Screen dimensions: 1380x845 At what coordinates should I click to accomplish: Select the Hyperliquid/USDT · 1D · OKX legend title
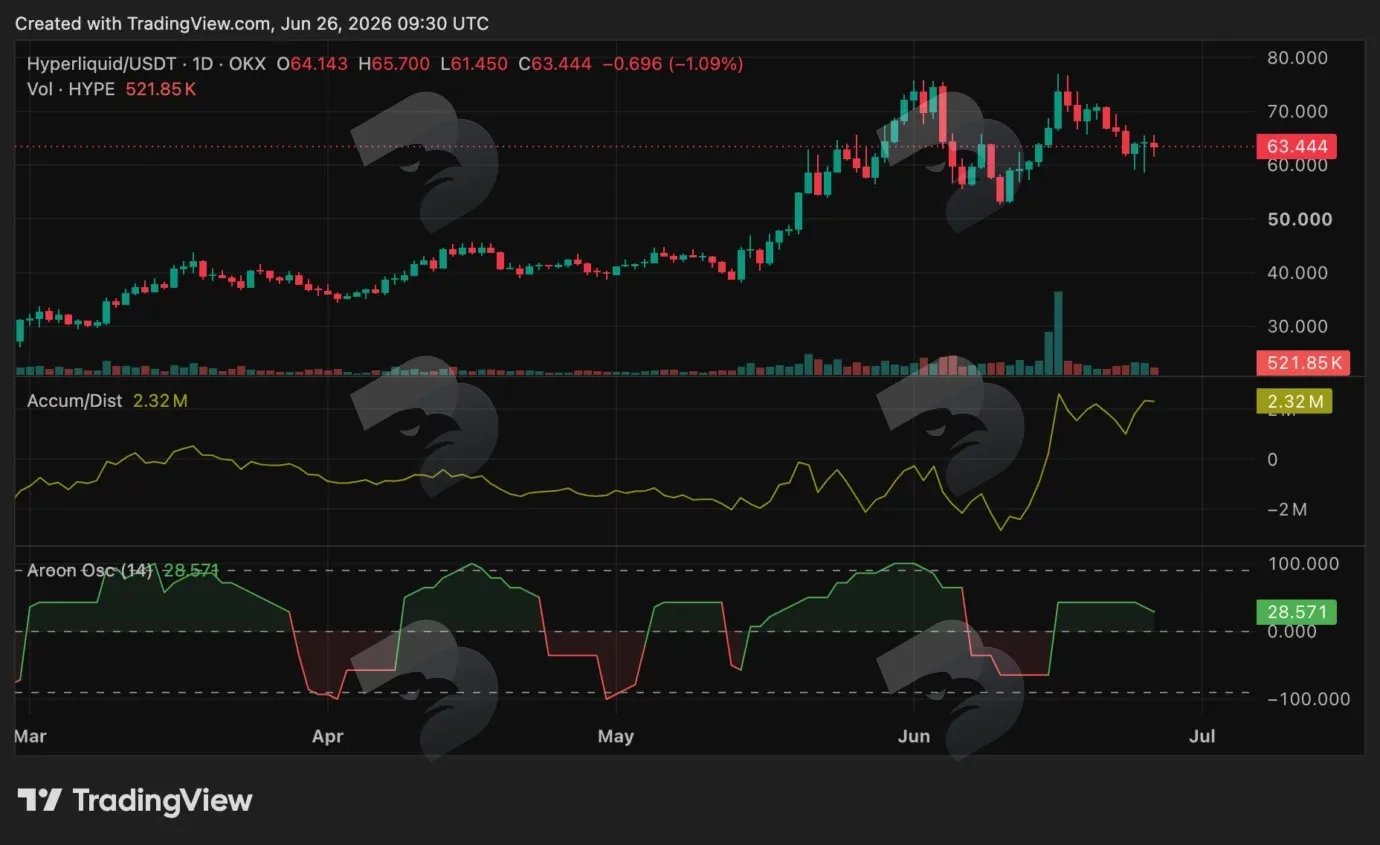coord(148,64)
